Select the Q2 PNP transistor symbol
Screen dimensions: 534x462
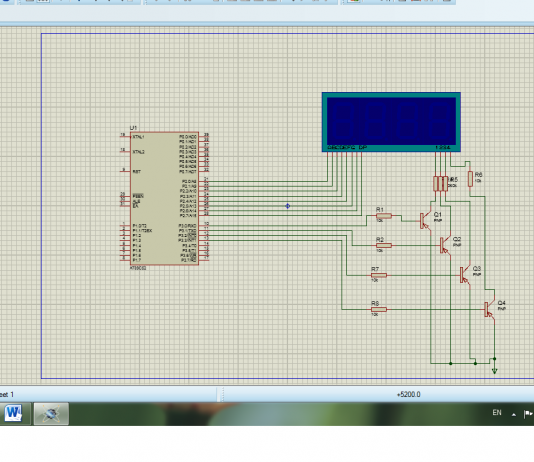(444, 245)
